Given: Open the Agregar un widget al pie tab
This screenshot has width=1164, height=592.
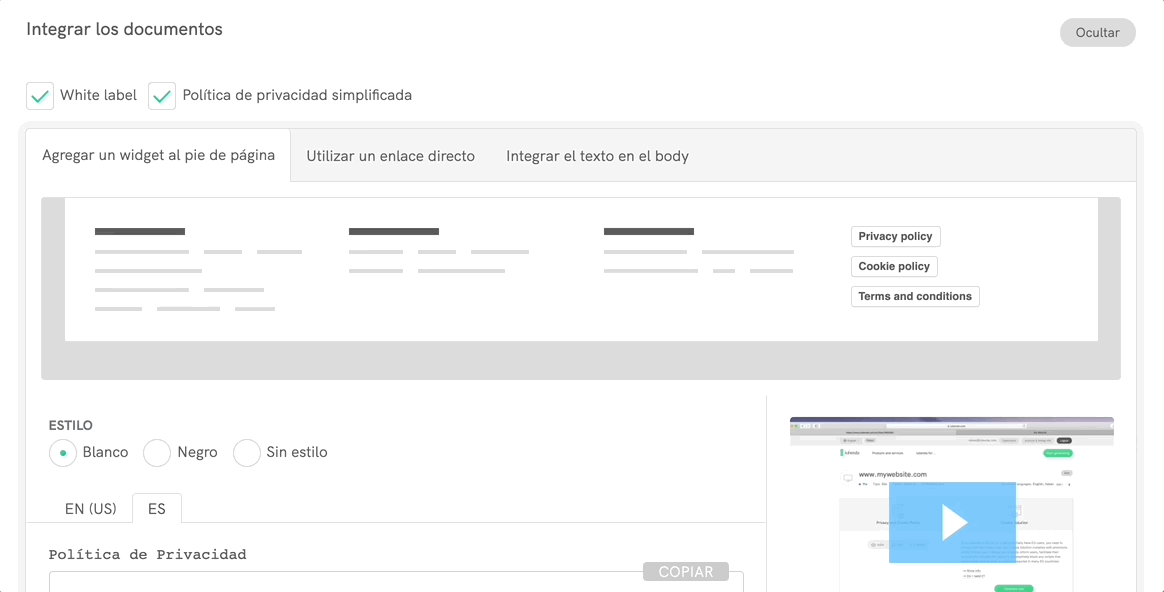Looking at the screenshot, I should [x=158, y=156].
